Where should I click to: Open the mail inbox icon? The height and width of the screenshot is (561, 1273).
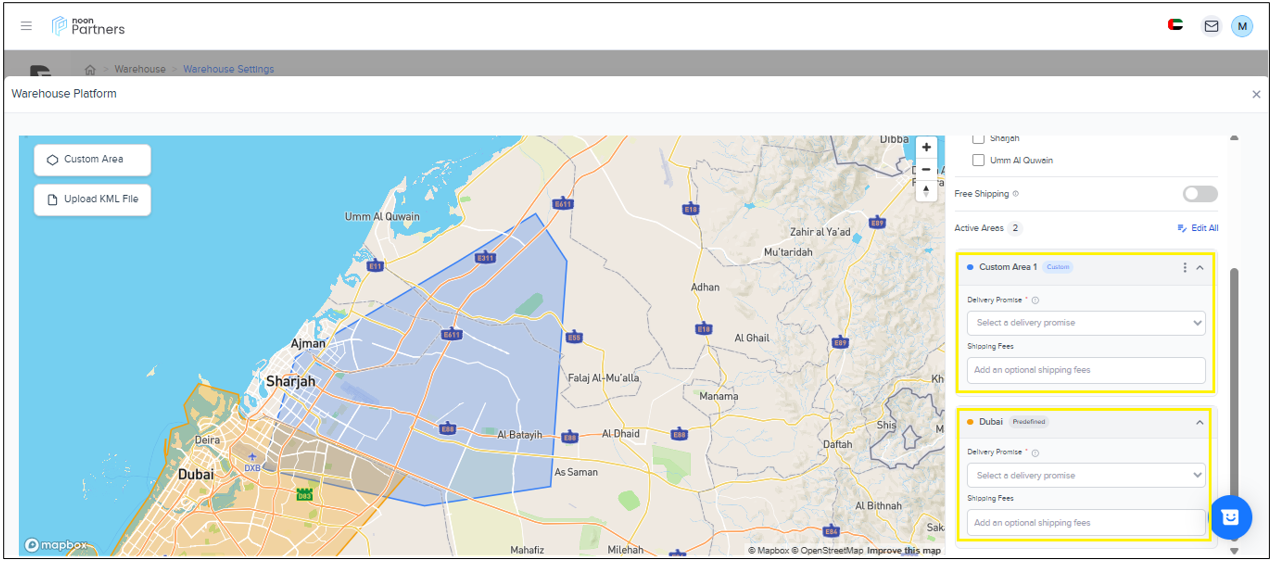pyautogui.click(x=1211, y=26)
